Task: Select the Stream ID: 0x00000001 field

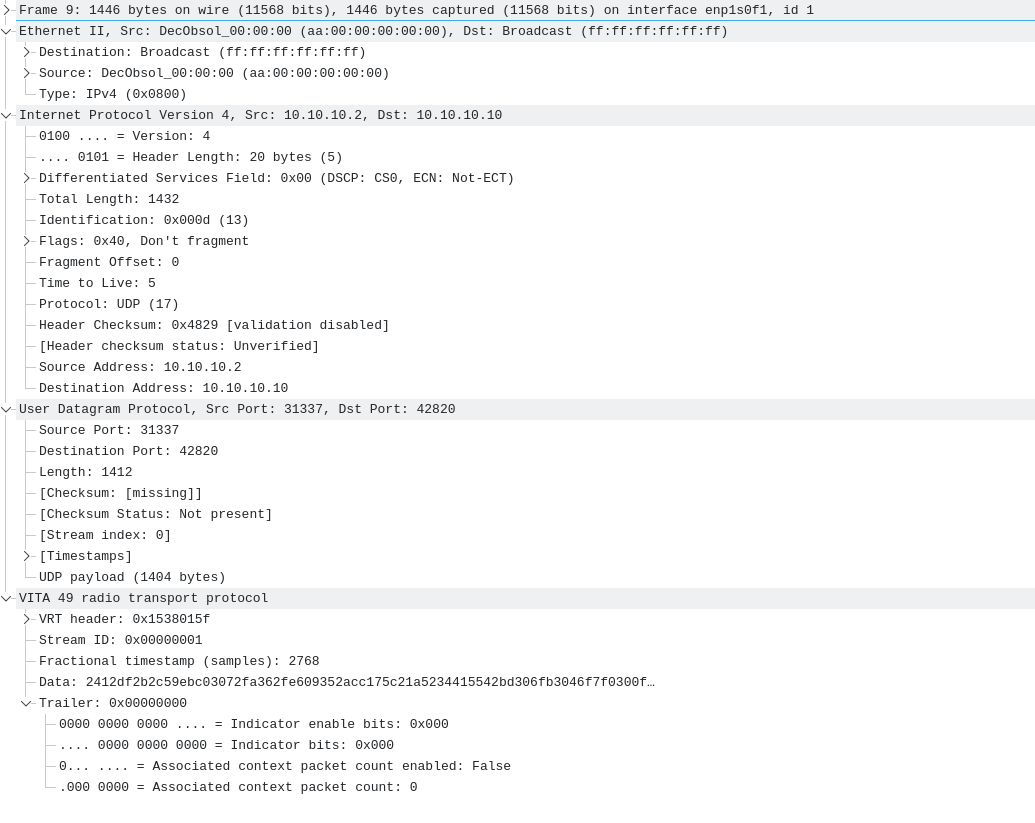Action: pyautogui.click(x=120, y=640)
